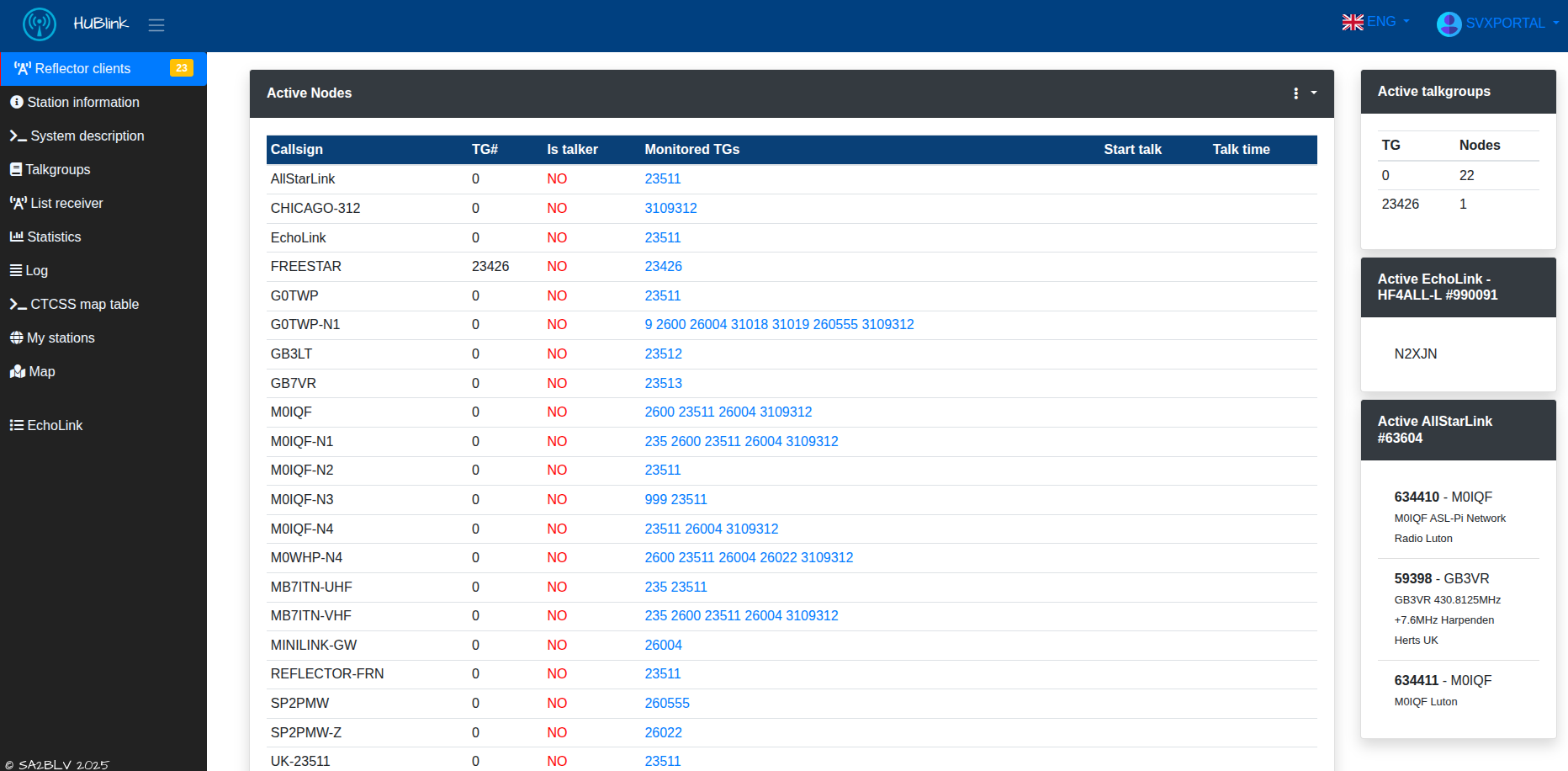The image size is (1568, 771).
Task: Click the SVXPORTAL user avatar icon
Action: click(x=1449, y=24)
